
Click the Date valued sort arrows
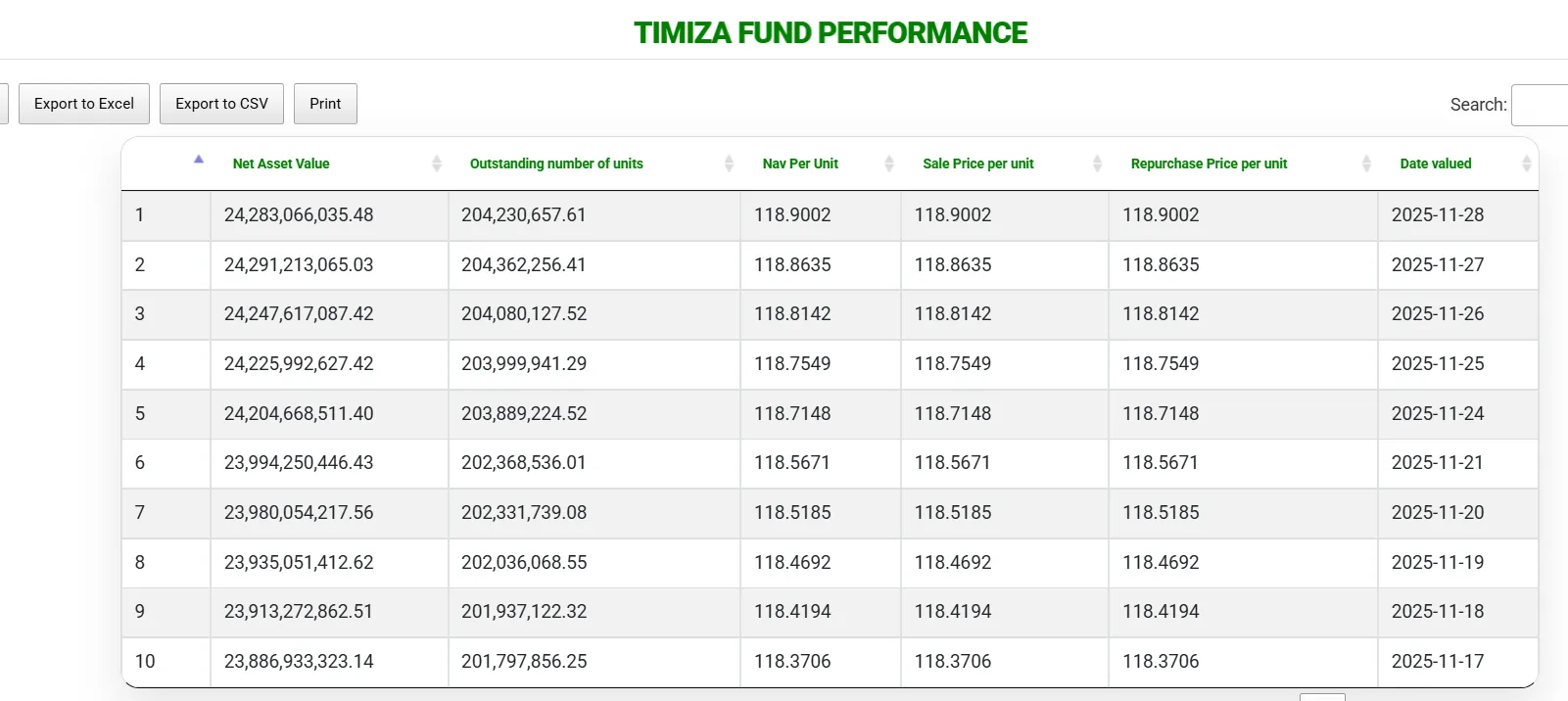[x=1526, y=164]
